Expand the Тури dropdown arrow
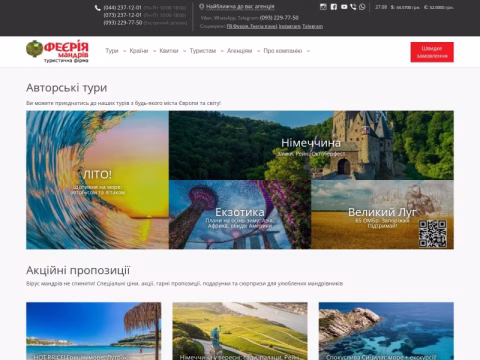Viewport: 480px width, 360px height. (124, 51)
